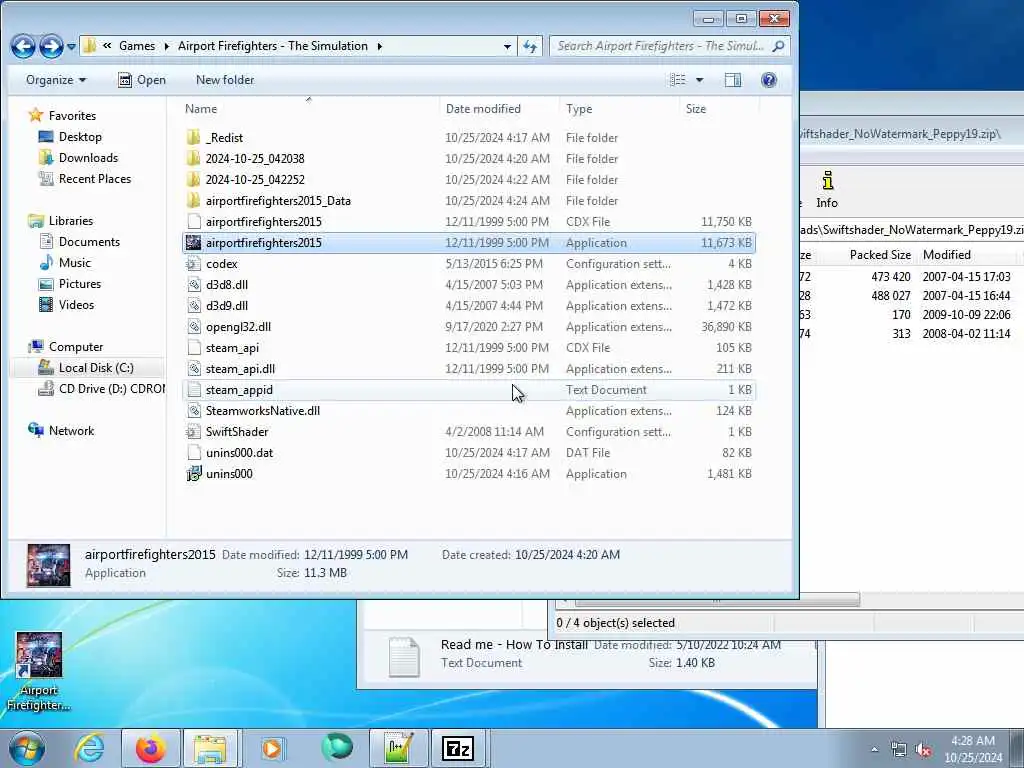
Task: Select the steam_appid text document icon
Action: pos(193,389)
